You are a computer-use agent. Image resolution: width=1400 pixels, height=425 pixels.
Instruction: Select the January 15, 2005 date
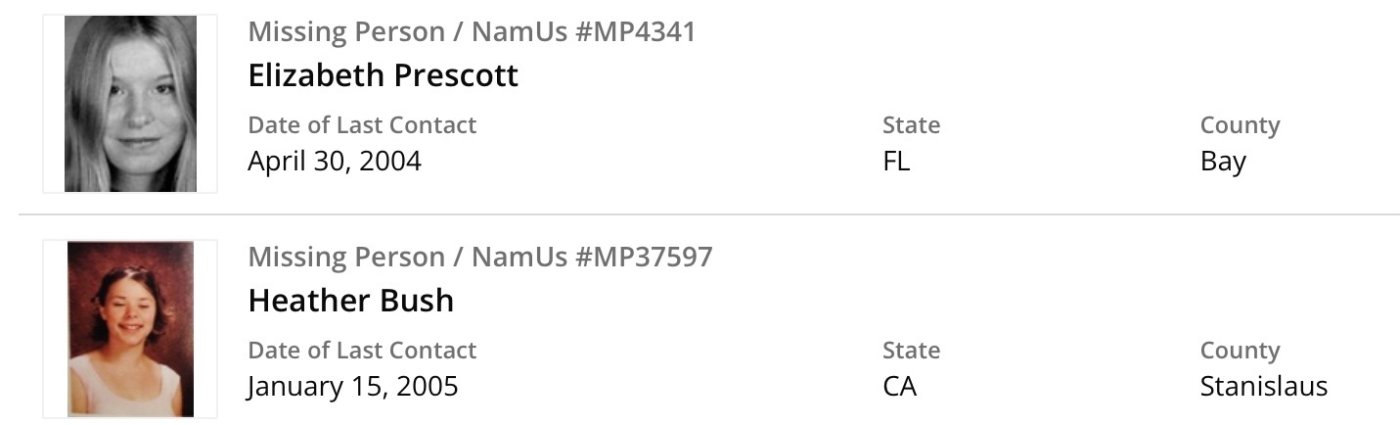[x=353, y=386]
